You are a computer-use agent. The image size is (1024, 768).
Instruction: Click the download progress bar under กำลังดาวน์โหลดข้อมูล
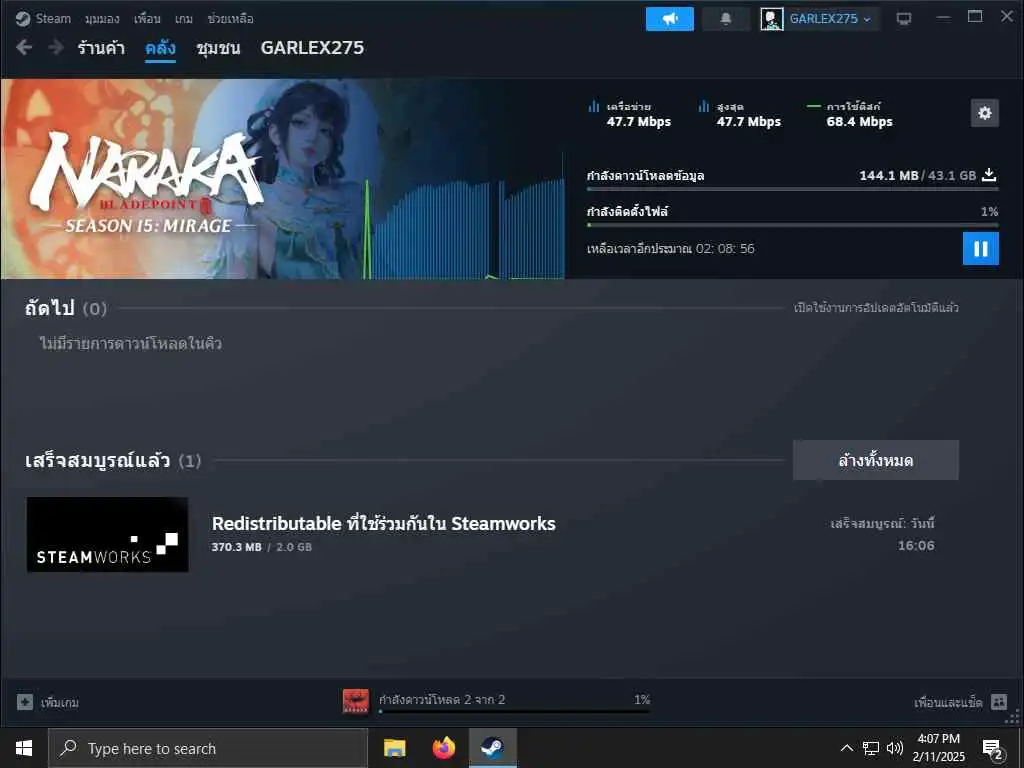[792, 189]
